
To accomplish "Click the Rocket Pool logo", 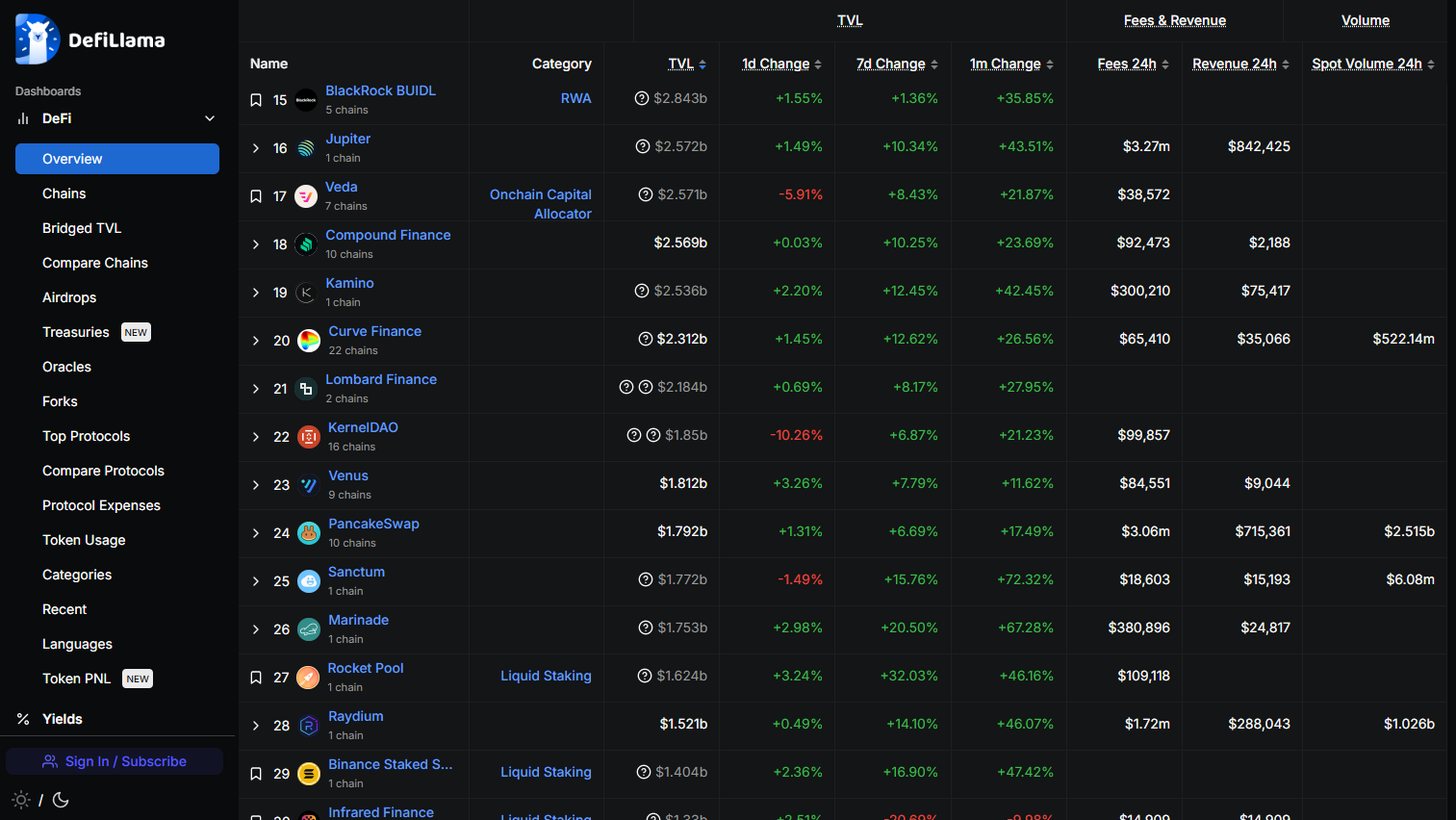I will tap(308, 678).
